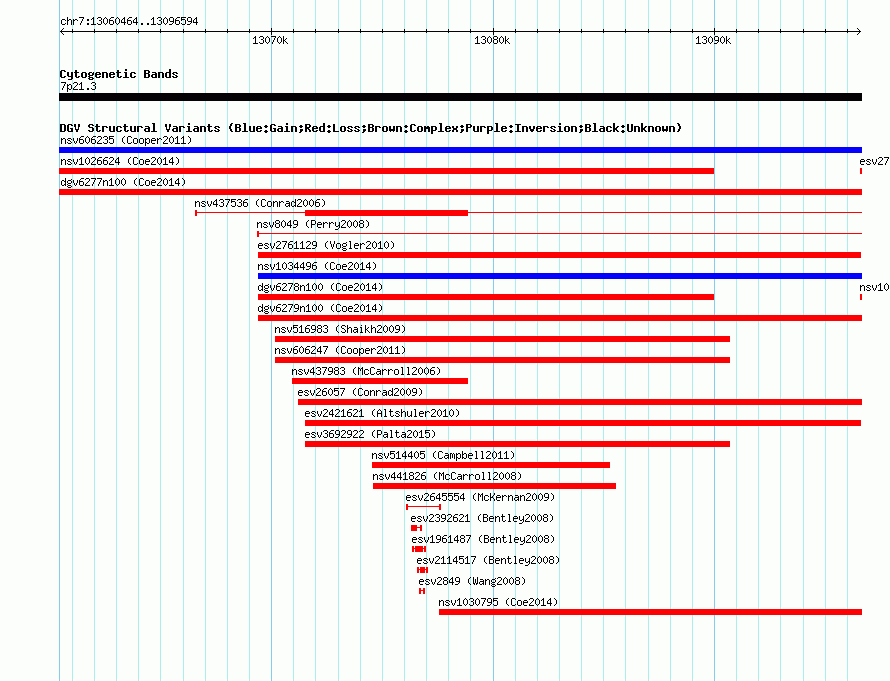The height and width of the screenshot is (681, 890).
Task: Open esv2392621 (Bentley2008) label
Action: 482,518
